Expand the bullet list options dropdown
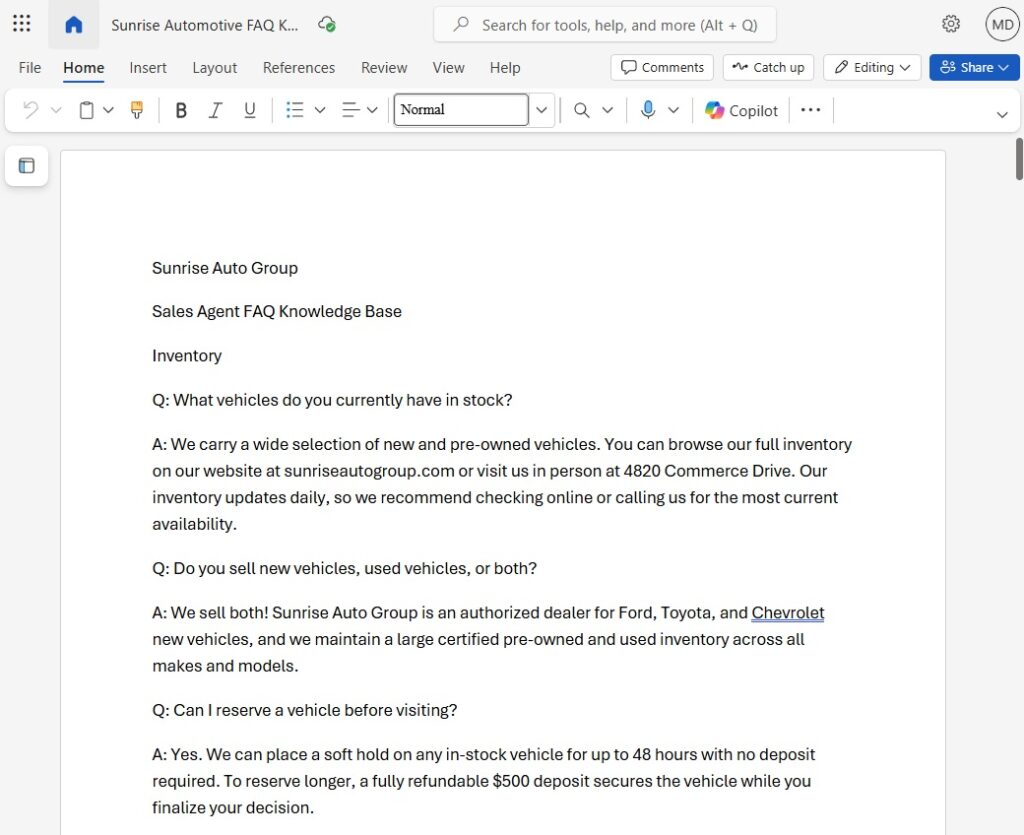The height and width of the screenshot is (835, 1024). pyautogui.click(x=320, y=110)
